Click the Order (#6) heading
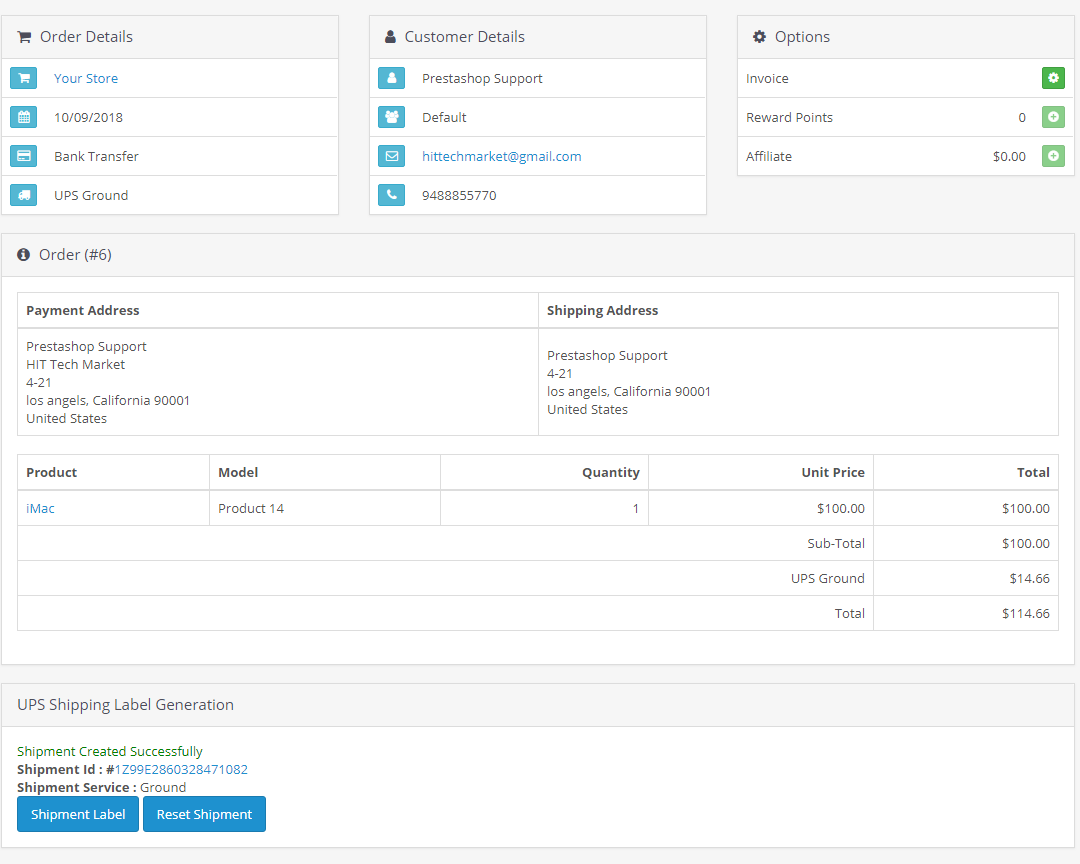Viewport: 1080px width, 864px height. 75,255
